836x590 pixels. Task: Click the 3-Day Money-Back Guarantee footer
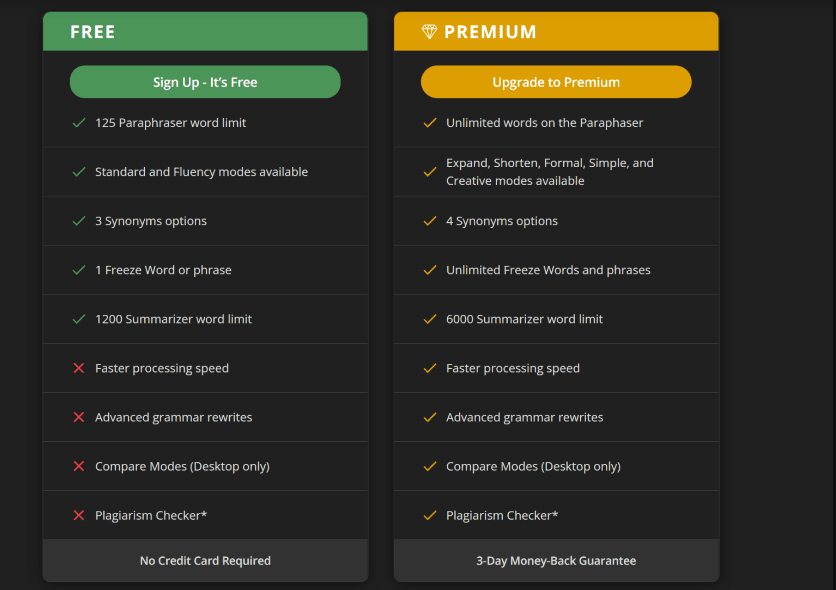click(x=556, y=561)
